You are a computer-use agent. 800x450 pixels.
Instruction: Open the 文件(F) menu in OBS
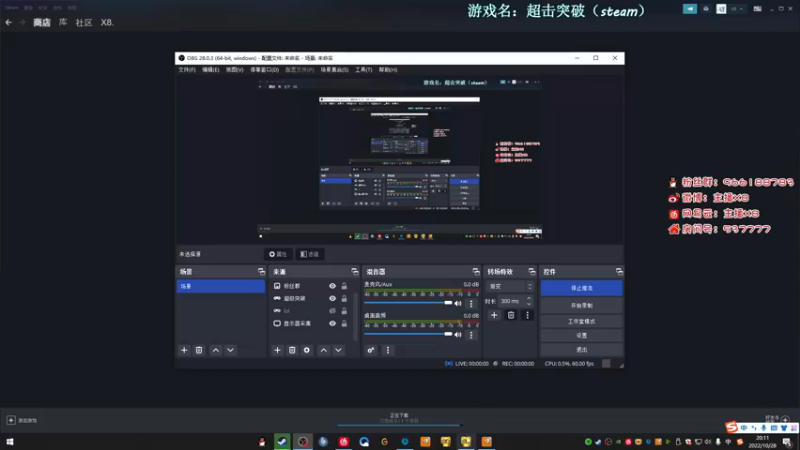187,70
